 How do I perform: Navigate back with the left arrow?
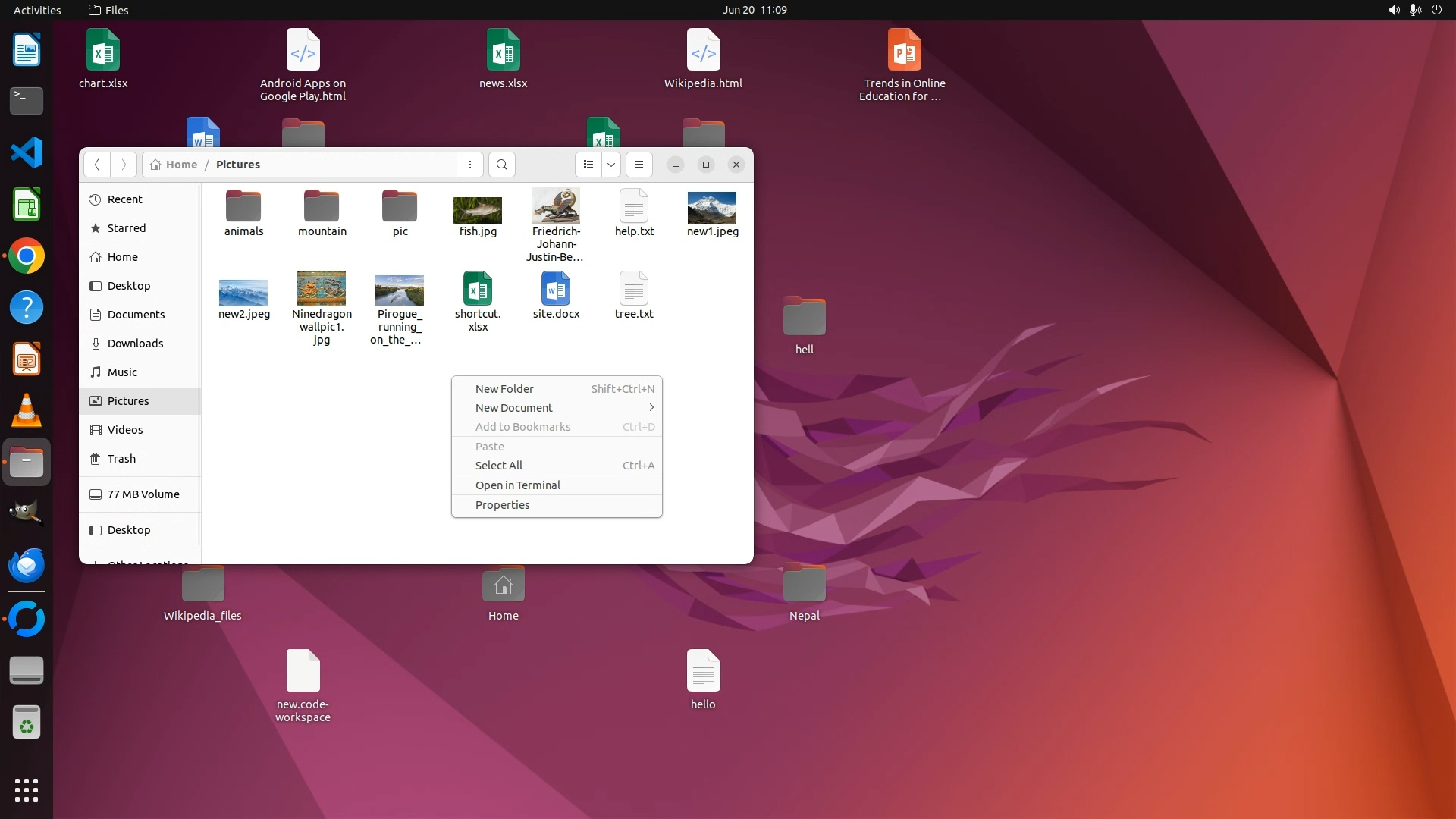click(97, 165)
